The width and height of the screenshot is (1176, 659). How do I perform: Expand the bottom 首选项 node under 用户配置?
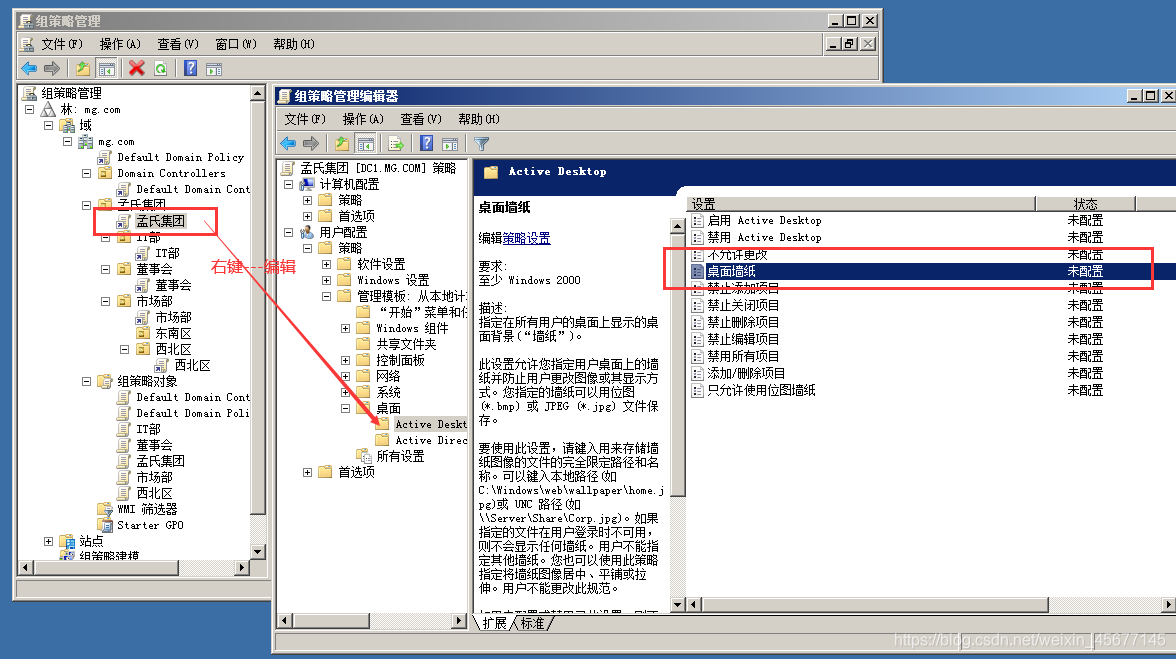(x=307, y=472)
